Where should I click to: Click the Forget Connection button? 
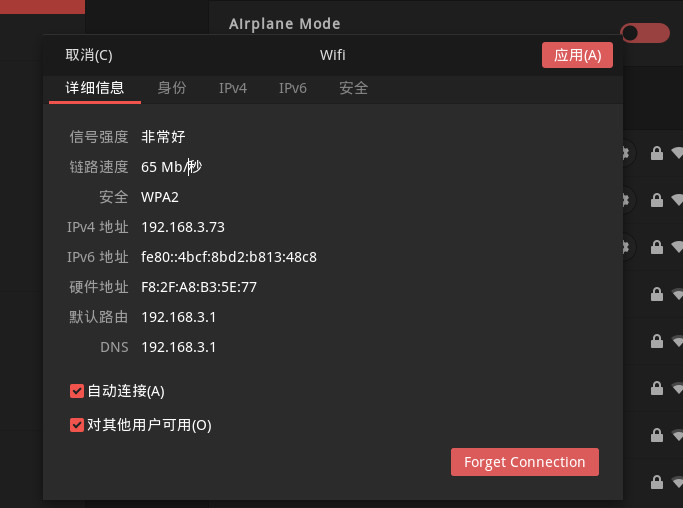tap(524, 462)
